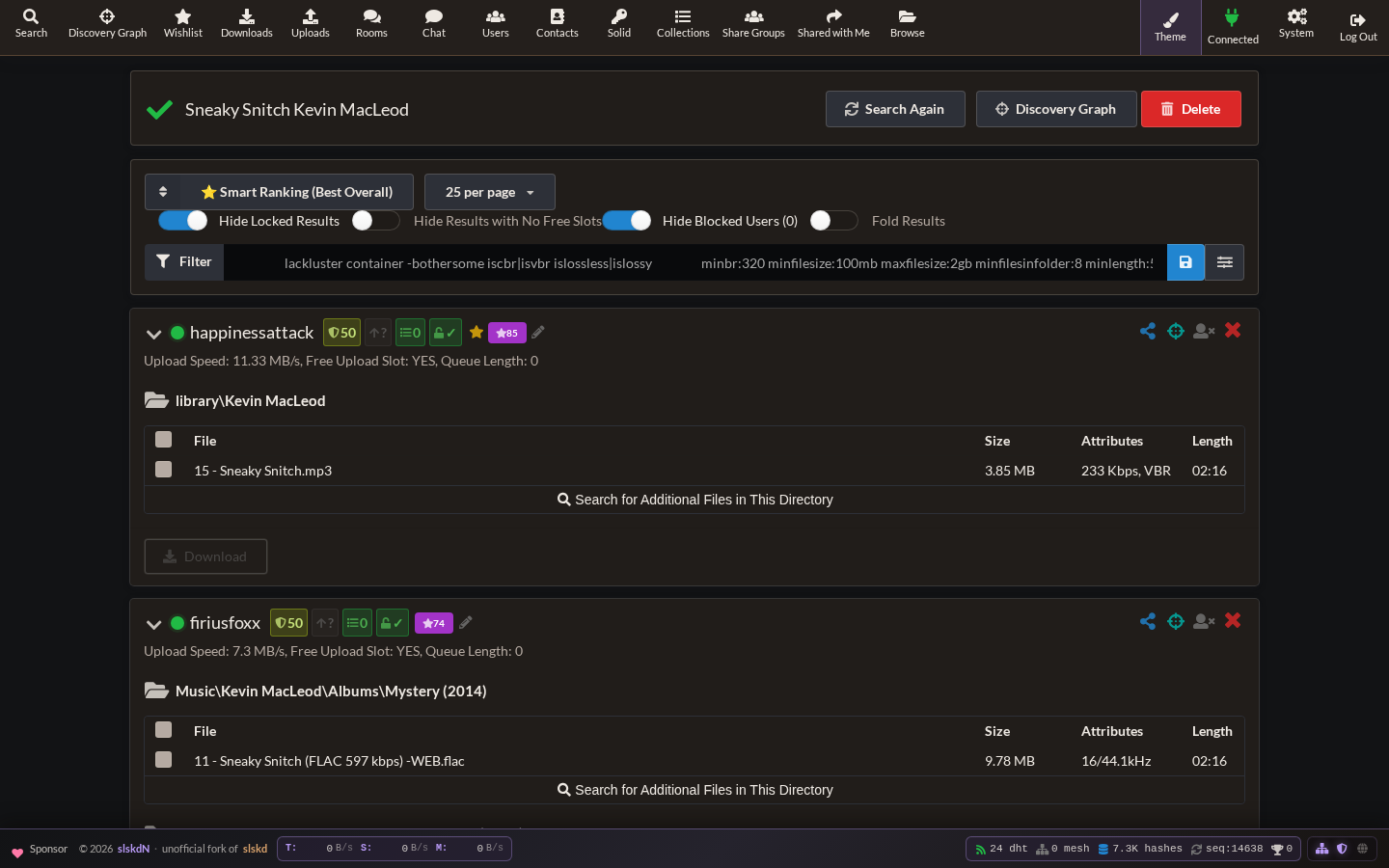Enable the Fold Results switch
This screenshot has height=868, width=1389.
(x=834, y=221)
